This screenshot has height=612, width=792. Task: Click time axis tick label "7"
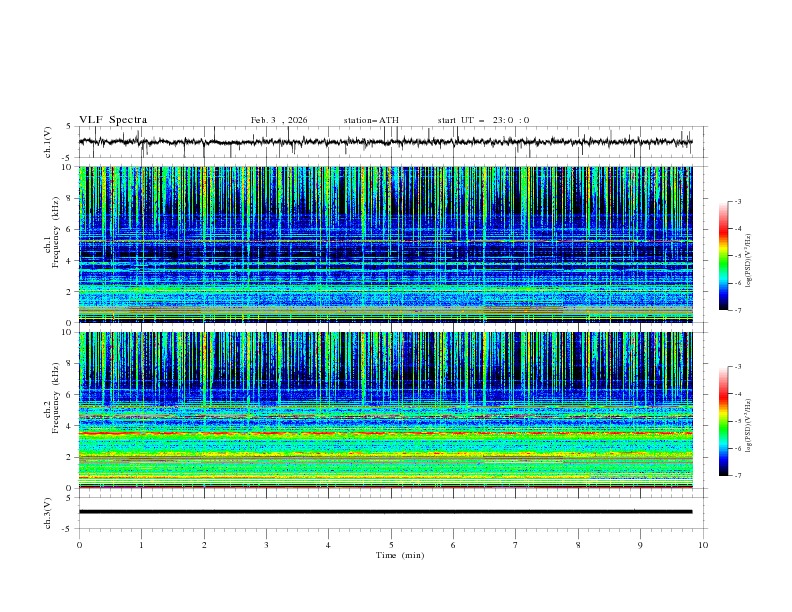516,545
